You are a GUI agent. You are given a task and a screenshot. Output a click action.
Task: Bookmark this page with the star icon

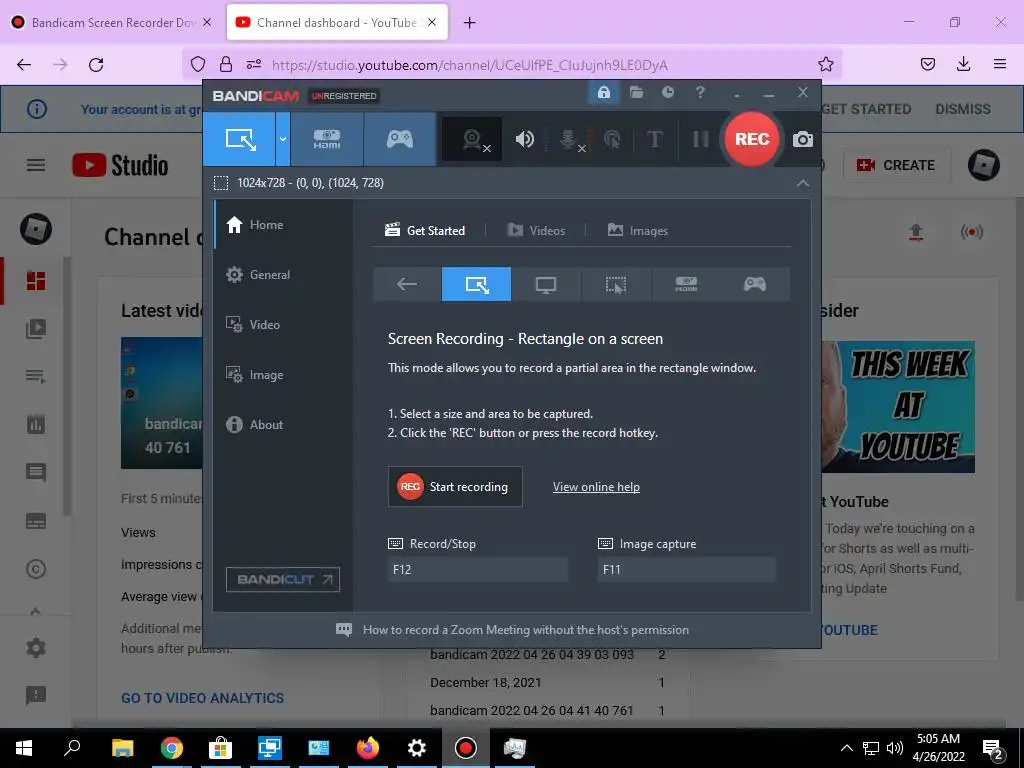click(x=825, y=65)
